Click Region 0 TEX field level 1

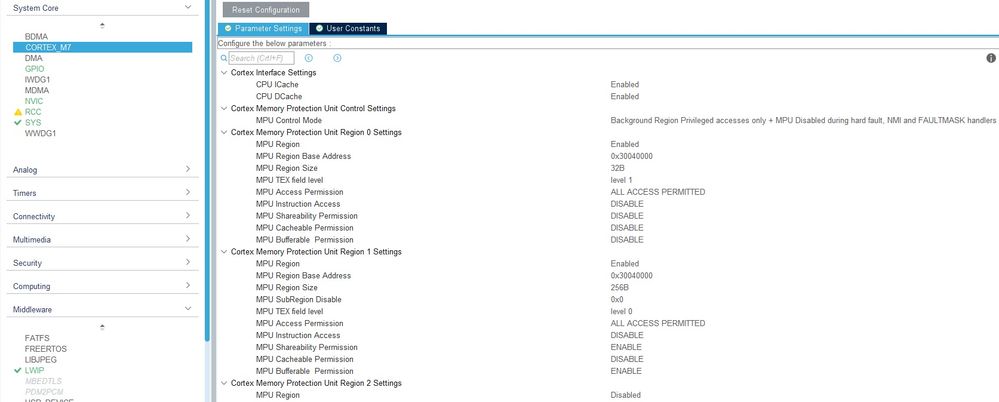pyautogui.click(x=621, y=180)
